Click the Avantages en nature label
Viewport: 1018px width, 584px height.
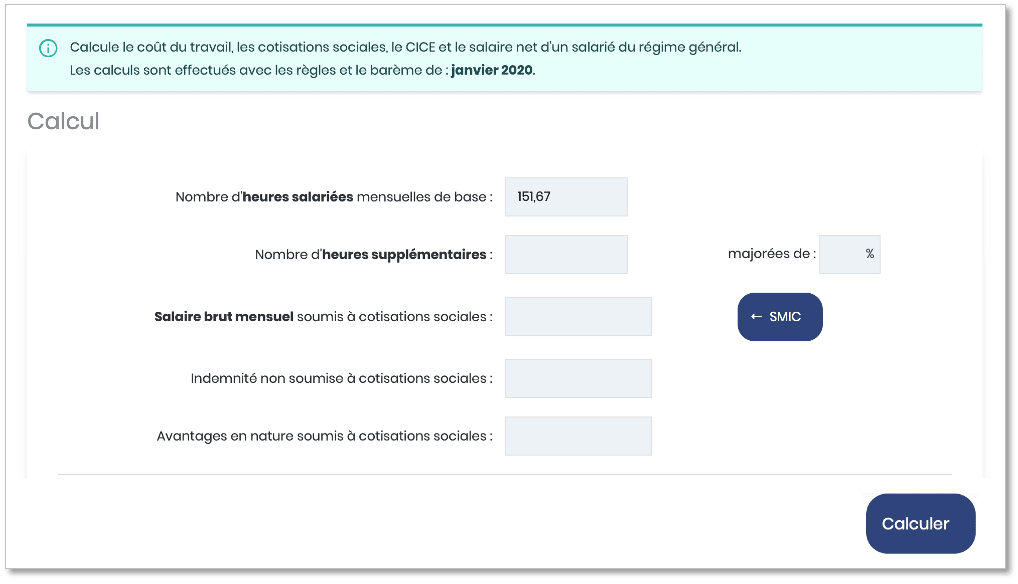click(x=325, y=436)
